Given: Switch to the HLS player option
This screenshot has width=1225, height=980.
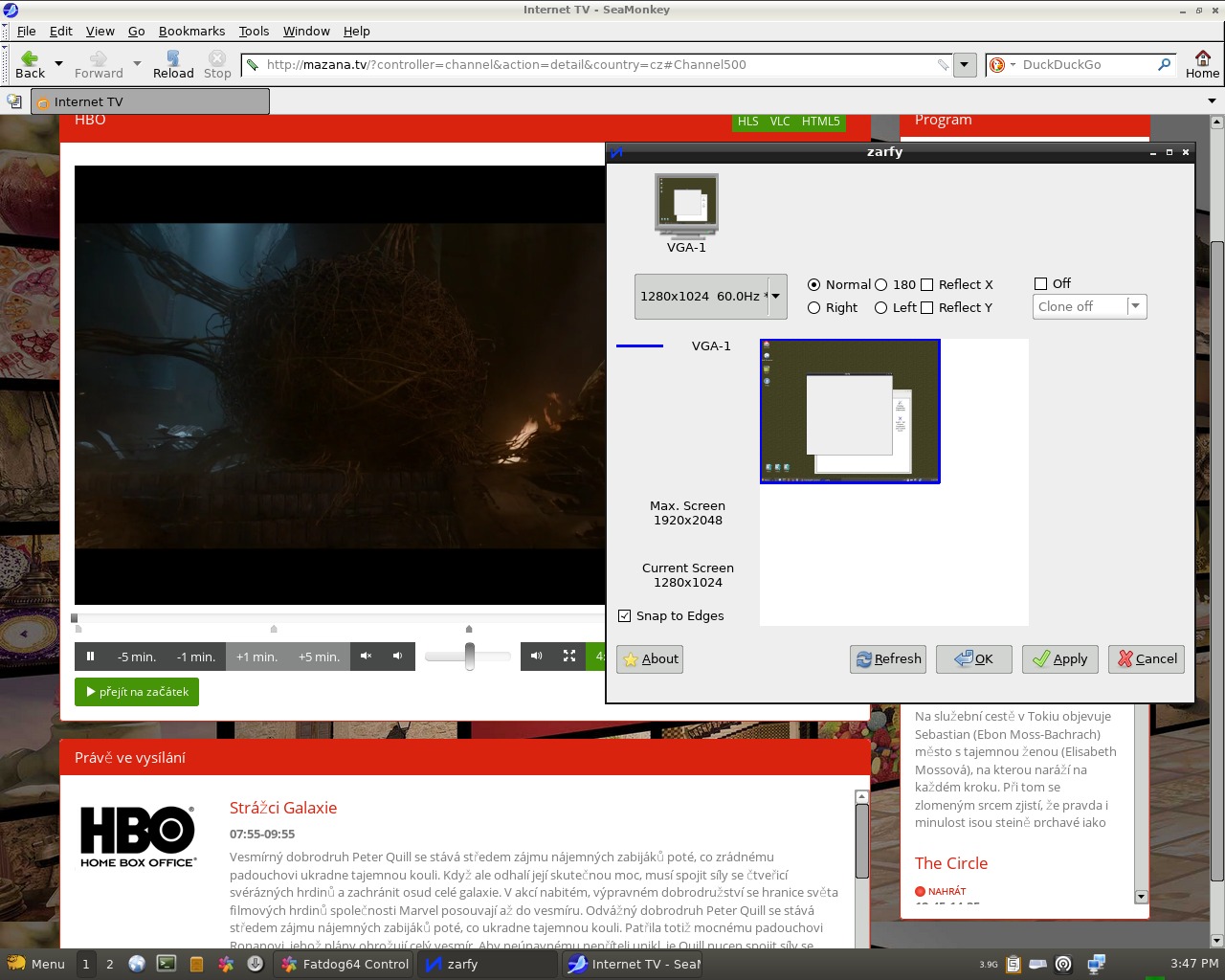Looking at the screenshot, I should click(748, 122).
